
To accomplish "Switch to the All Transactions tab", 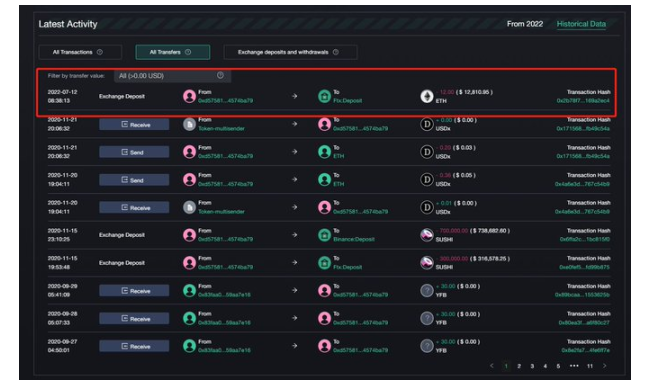I will pyautogui.click(x=80, y=52).
